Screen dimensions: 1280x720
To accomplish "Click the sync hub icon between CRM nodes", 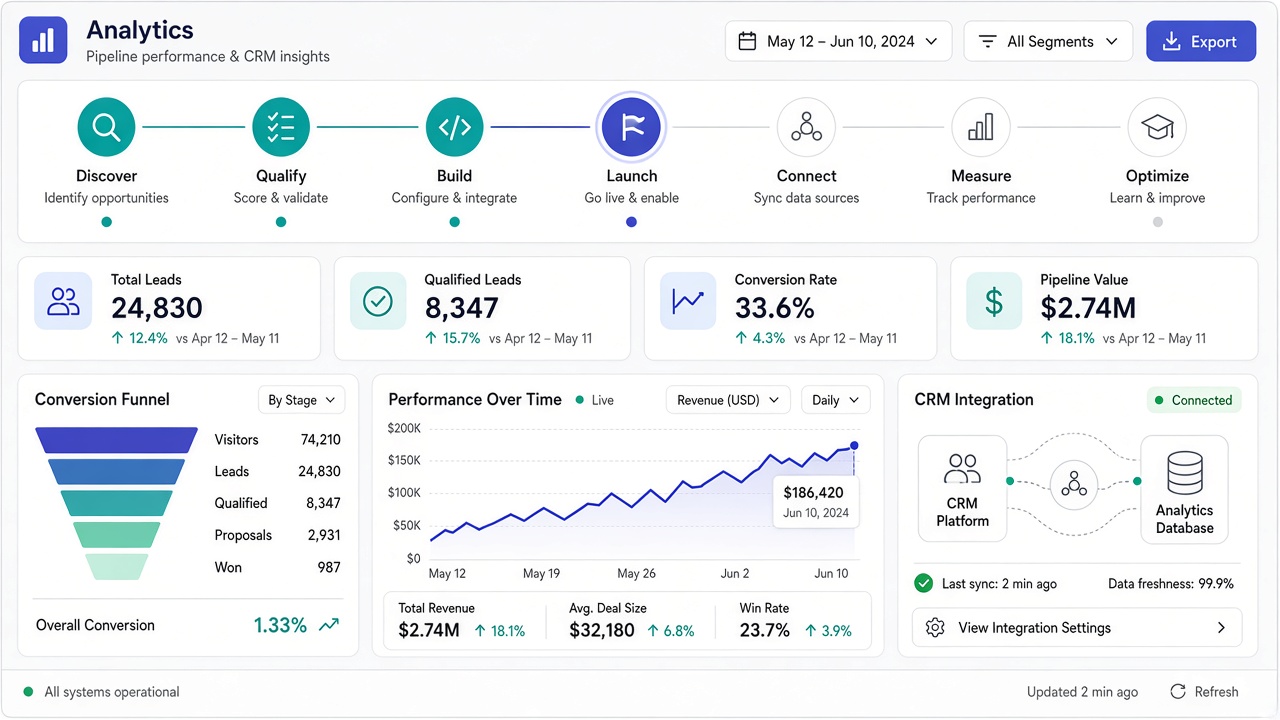I will [1074, 484].
